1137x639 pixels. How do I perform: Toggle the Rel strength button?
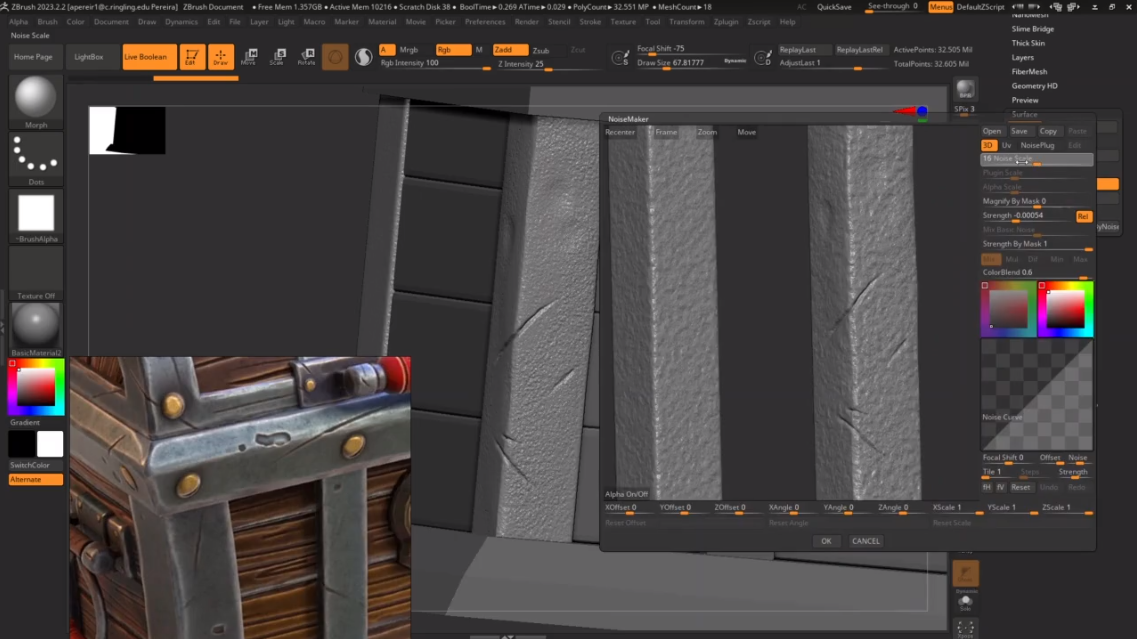click(x=1083, y=216)
